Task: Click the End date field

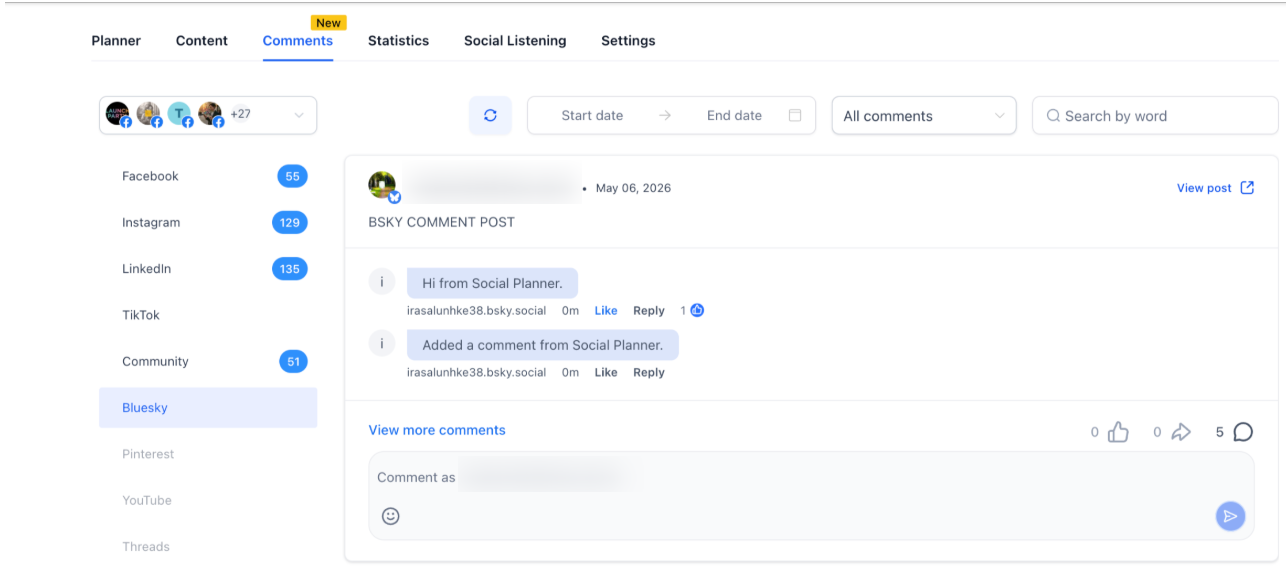Action: point(734,115)
